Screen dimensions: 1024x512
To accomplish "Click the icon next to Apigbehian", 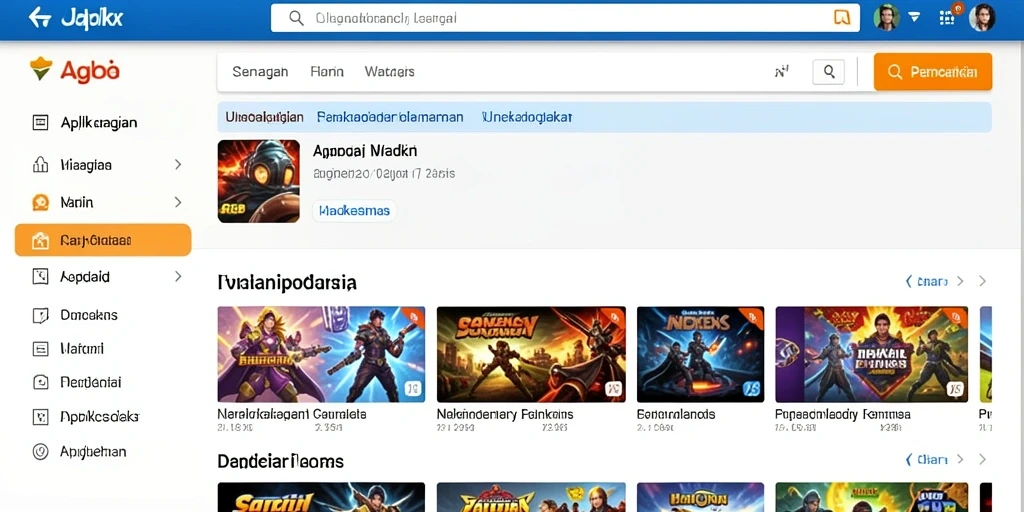I will [40, 452].
